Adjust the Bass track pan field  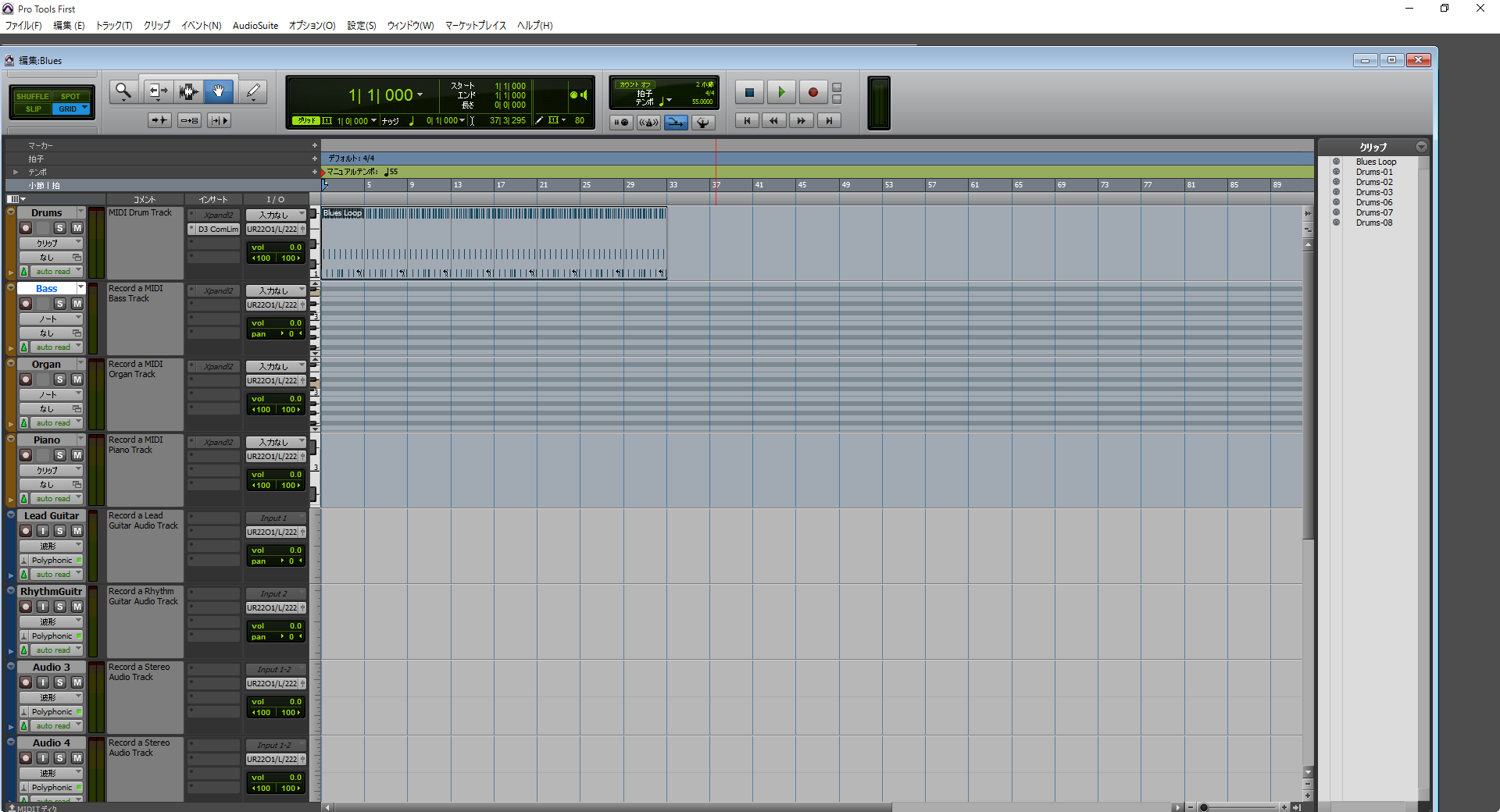(x=277, y=334)
